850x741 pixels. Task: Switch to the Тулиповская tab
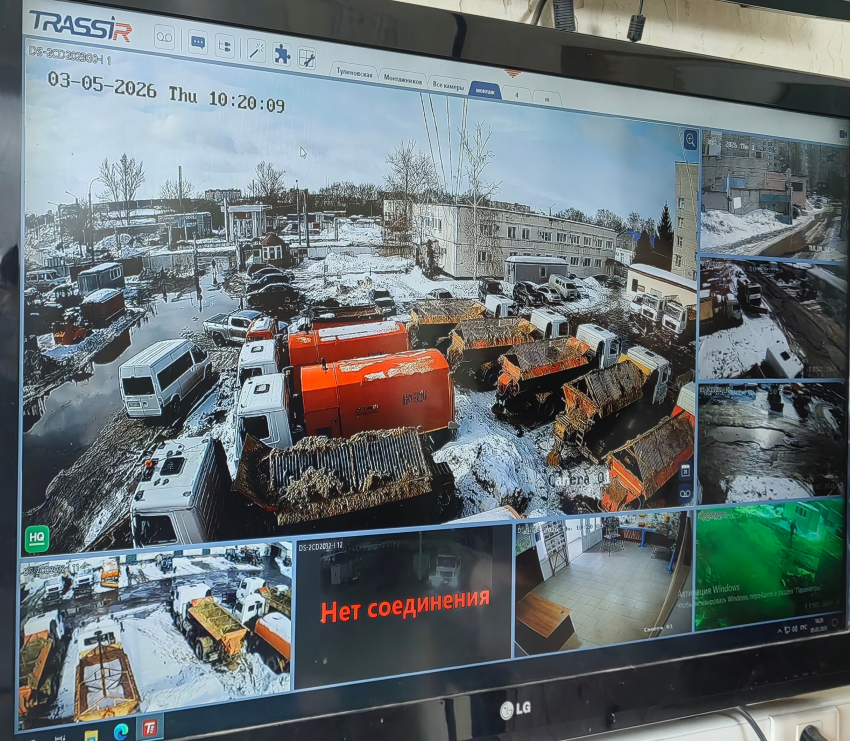coord(354,74)
